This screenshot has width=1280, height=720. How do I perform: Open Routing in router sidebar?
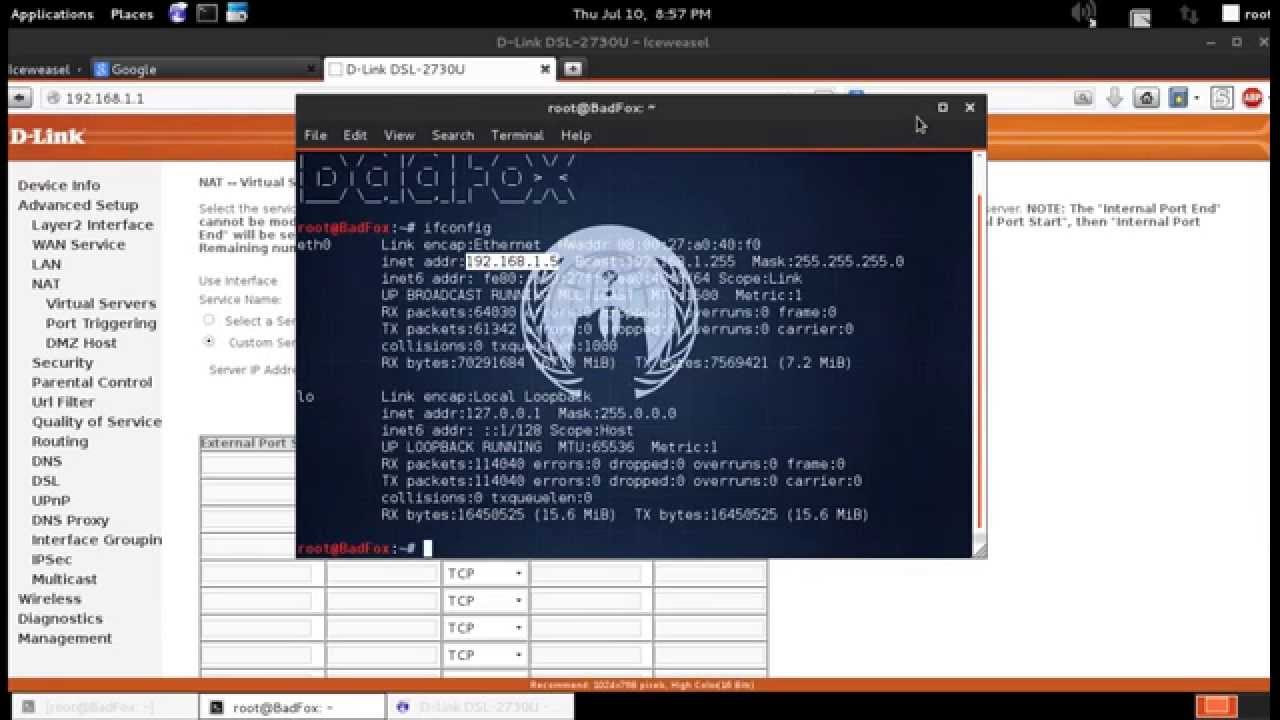(60, 441)
